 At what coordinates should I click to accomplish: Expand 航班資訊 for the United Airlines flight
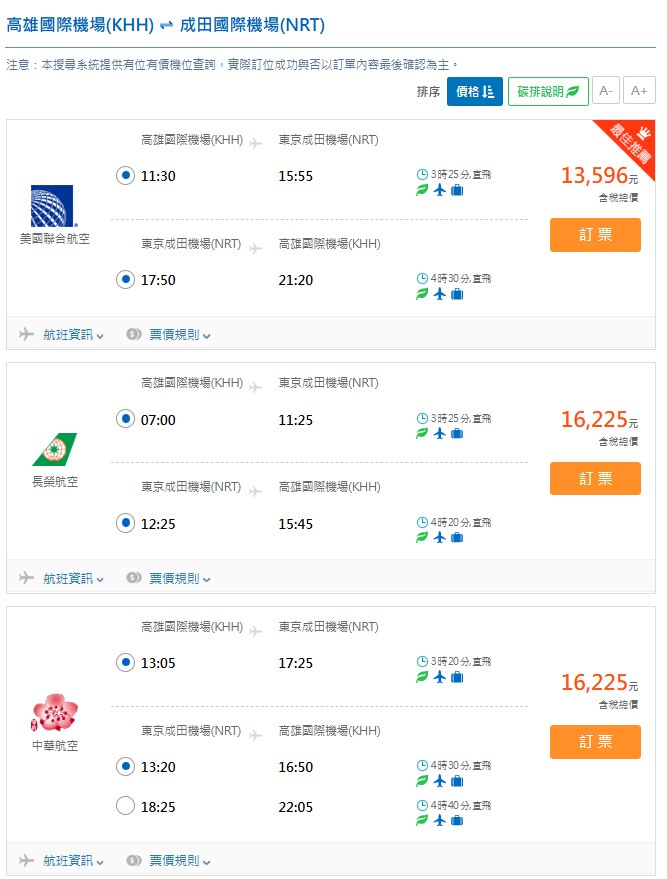(73, 335)
